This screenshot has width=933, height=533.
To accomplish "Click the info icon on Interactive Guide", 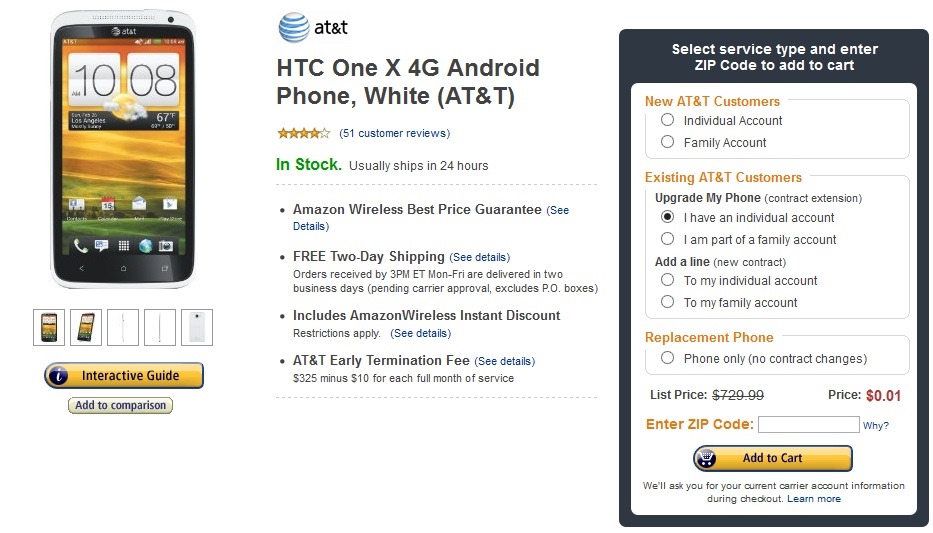I will [x=61, y=376].
